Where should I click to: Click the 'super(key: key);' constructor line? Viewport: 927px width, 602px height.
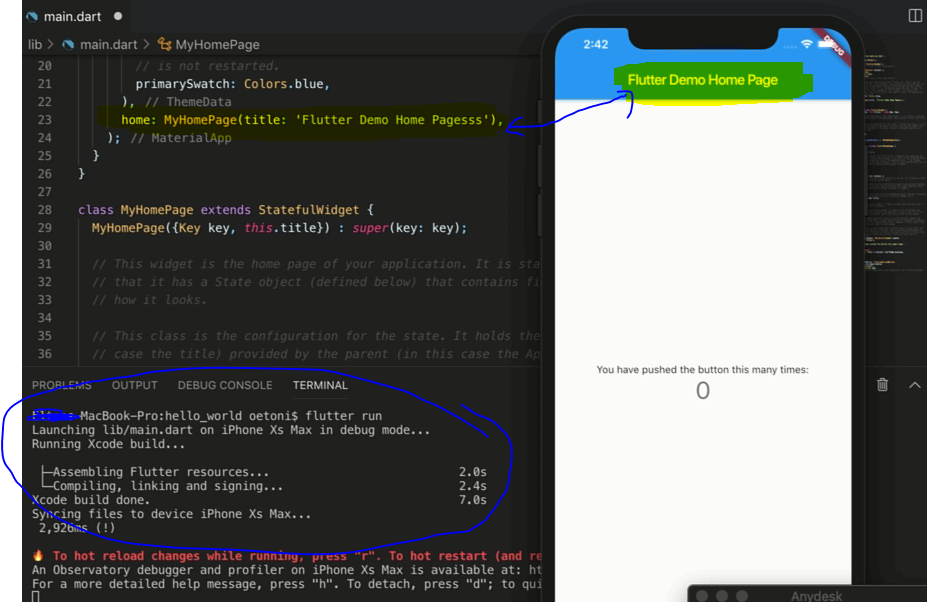[279, 228]
